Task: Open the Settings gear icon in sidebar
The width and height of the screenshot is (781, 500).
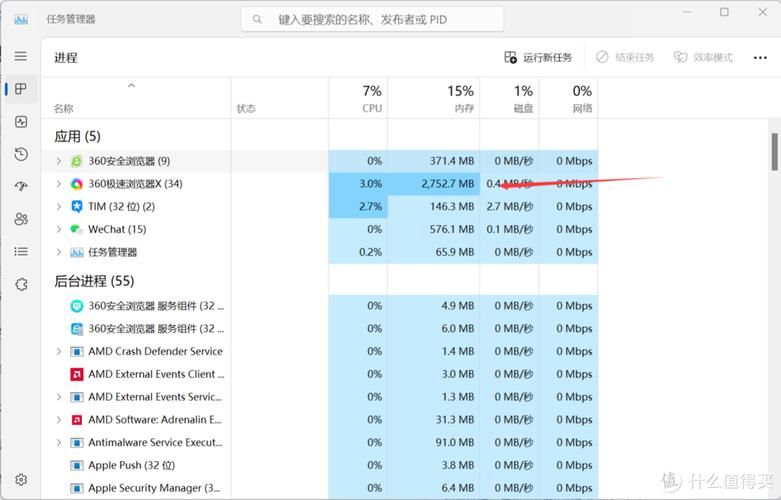Action: click(21, 480)
